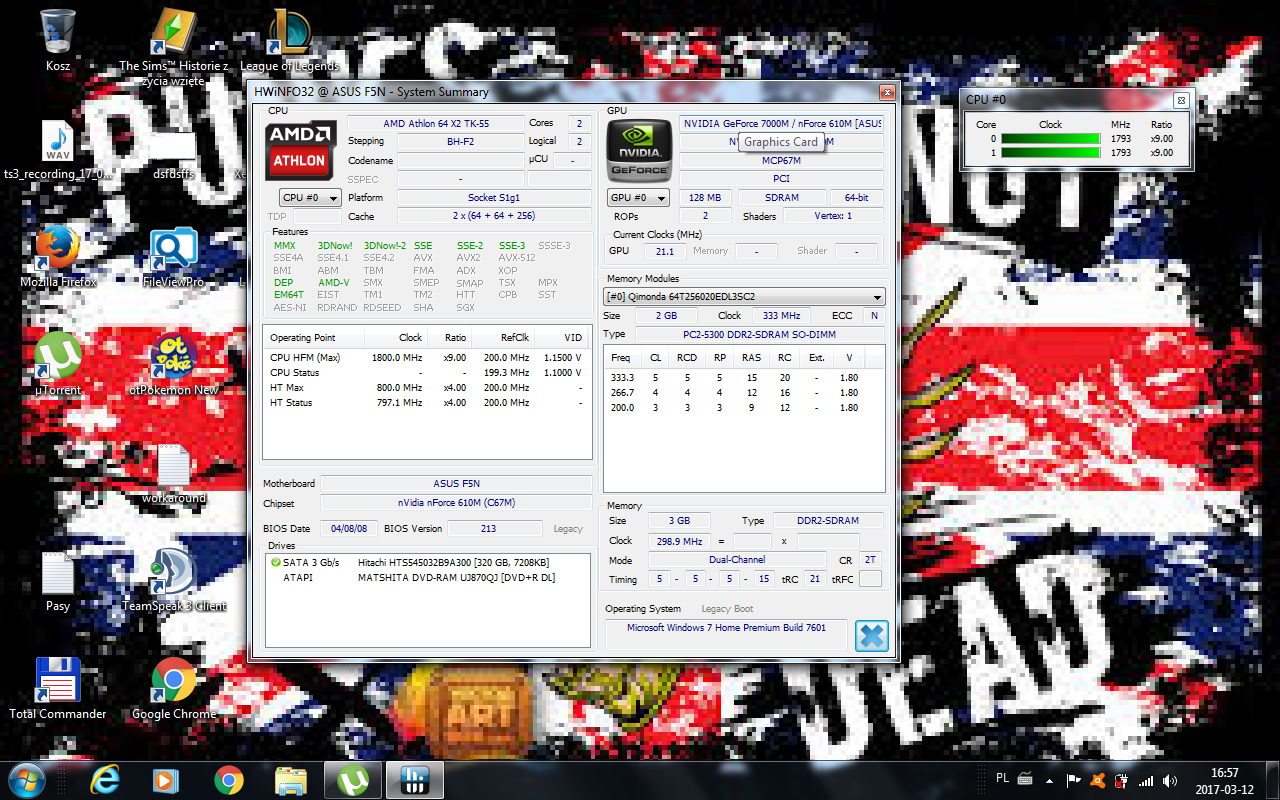
Task: Click the HWiNFO taskbar button
Action: click(x=414, y=779)
